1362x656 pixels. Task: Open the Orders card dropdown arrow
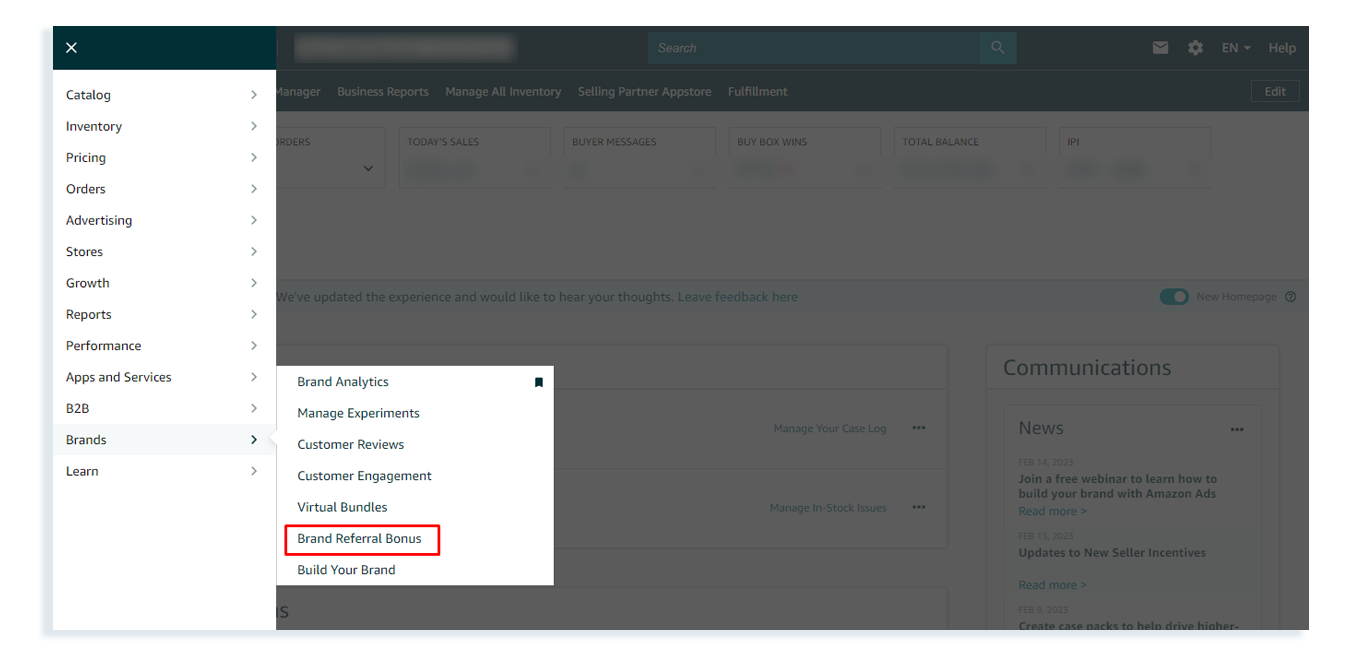(368, 169)
